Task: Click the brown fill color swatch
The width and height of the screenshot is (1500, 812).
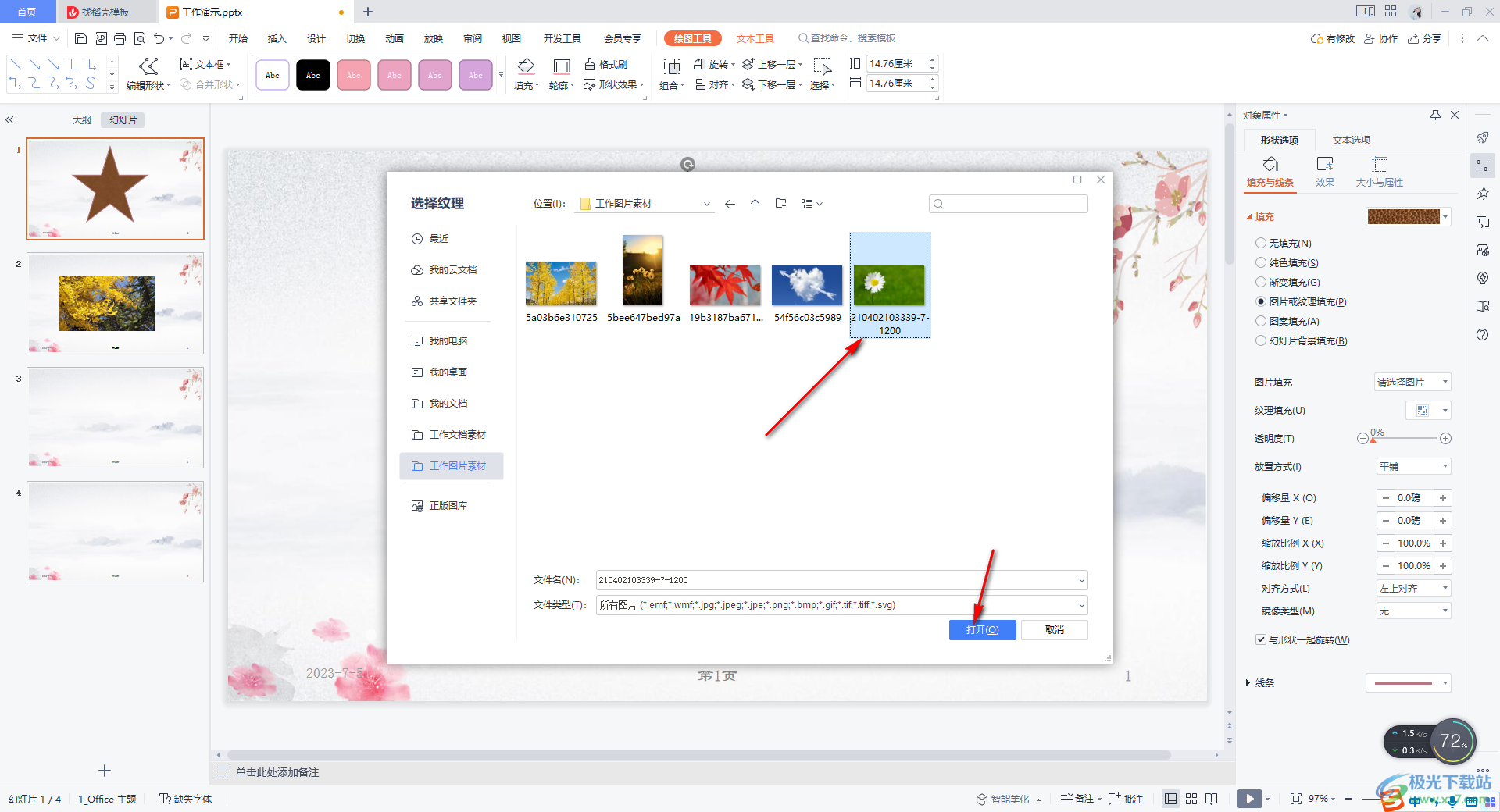Action: tap(1403, 217)
